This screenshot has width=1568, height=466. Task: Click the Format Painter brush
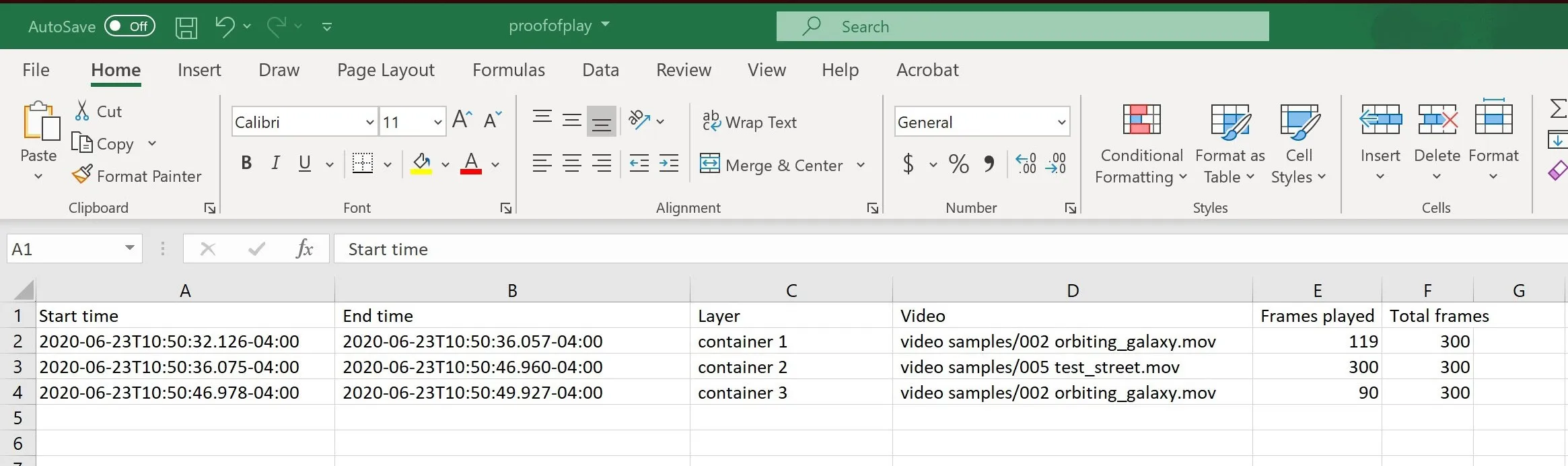[x=82, y=175]
